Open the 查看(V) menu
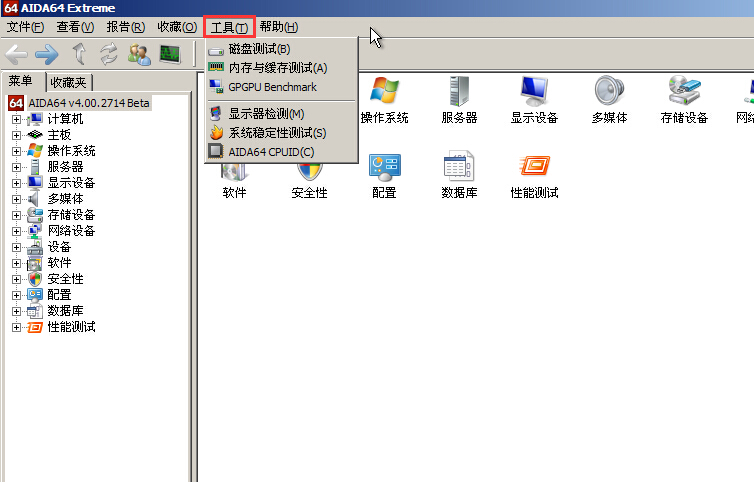This screenshot has width=754, height=482. coord(75,27)
